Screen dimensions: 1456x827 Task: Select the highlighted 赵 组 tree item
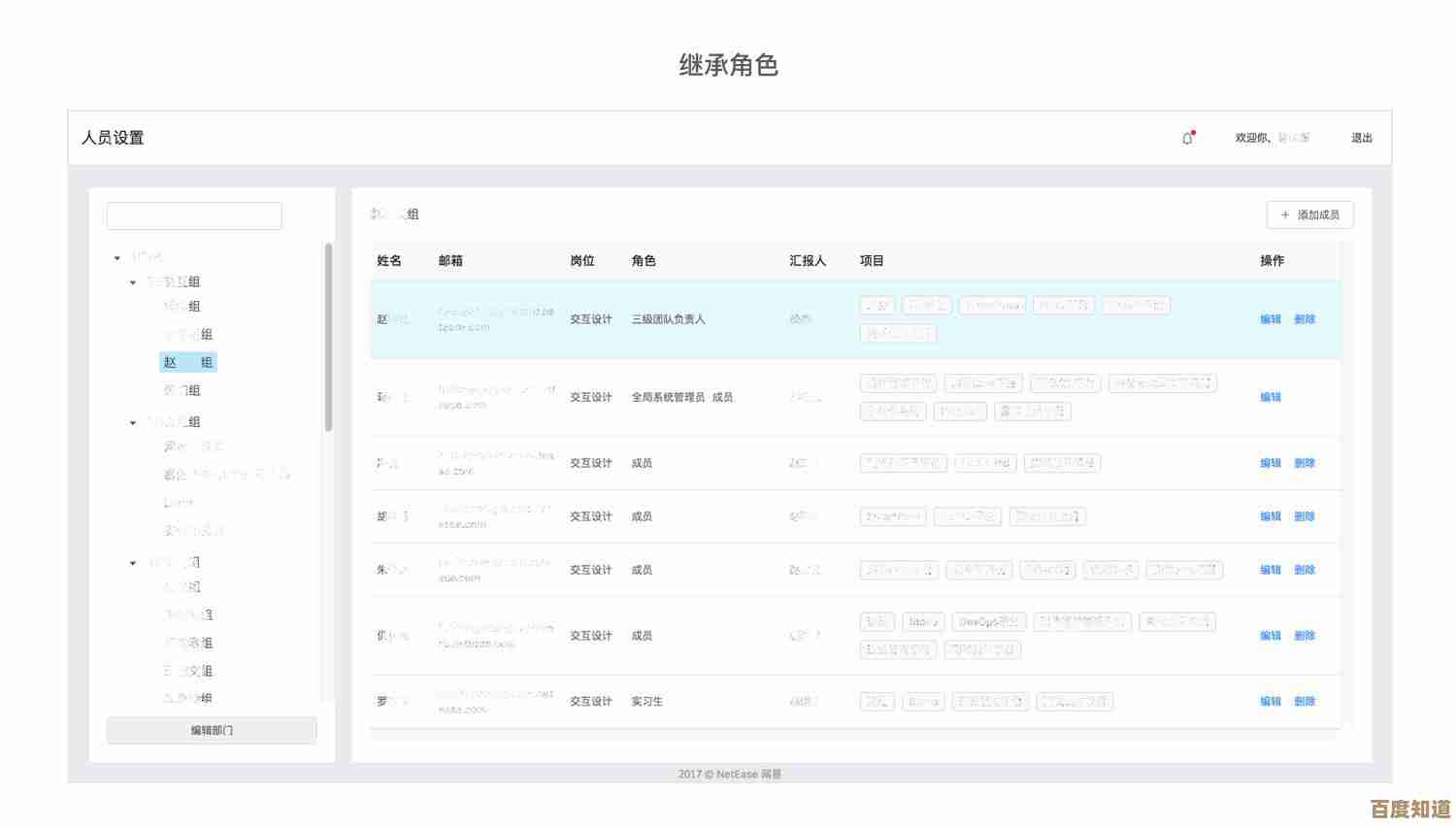click(188, 362)
